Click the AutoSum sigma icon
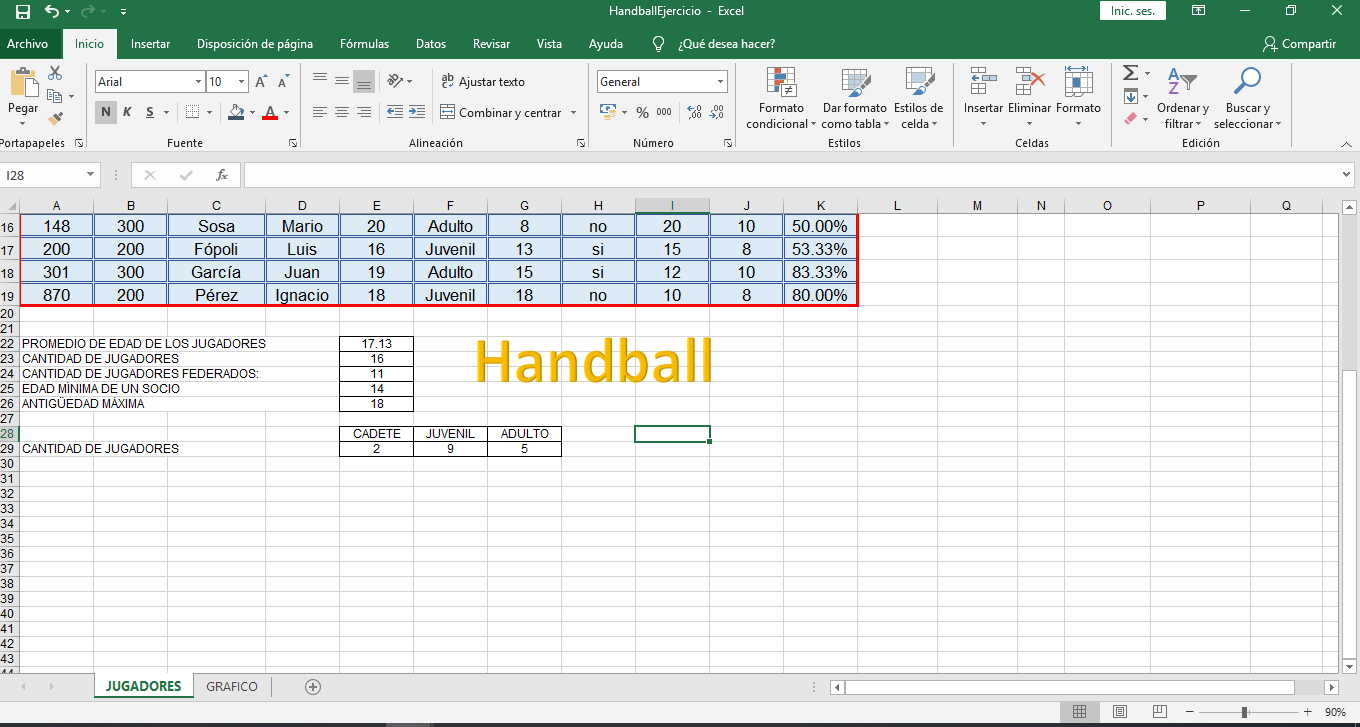 click(x=1130, y=73)
